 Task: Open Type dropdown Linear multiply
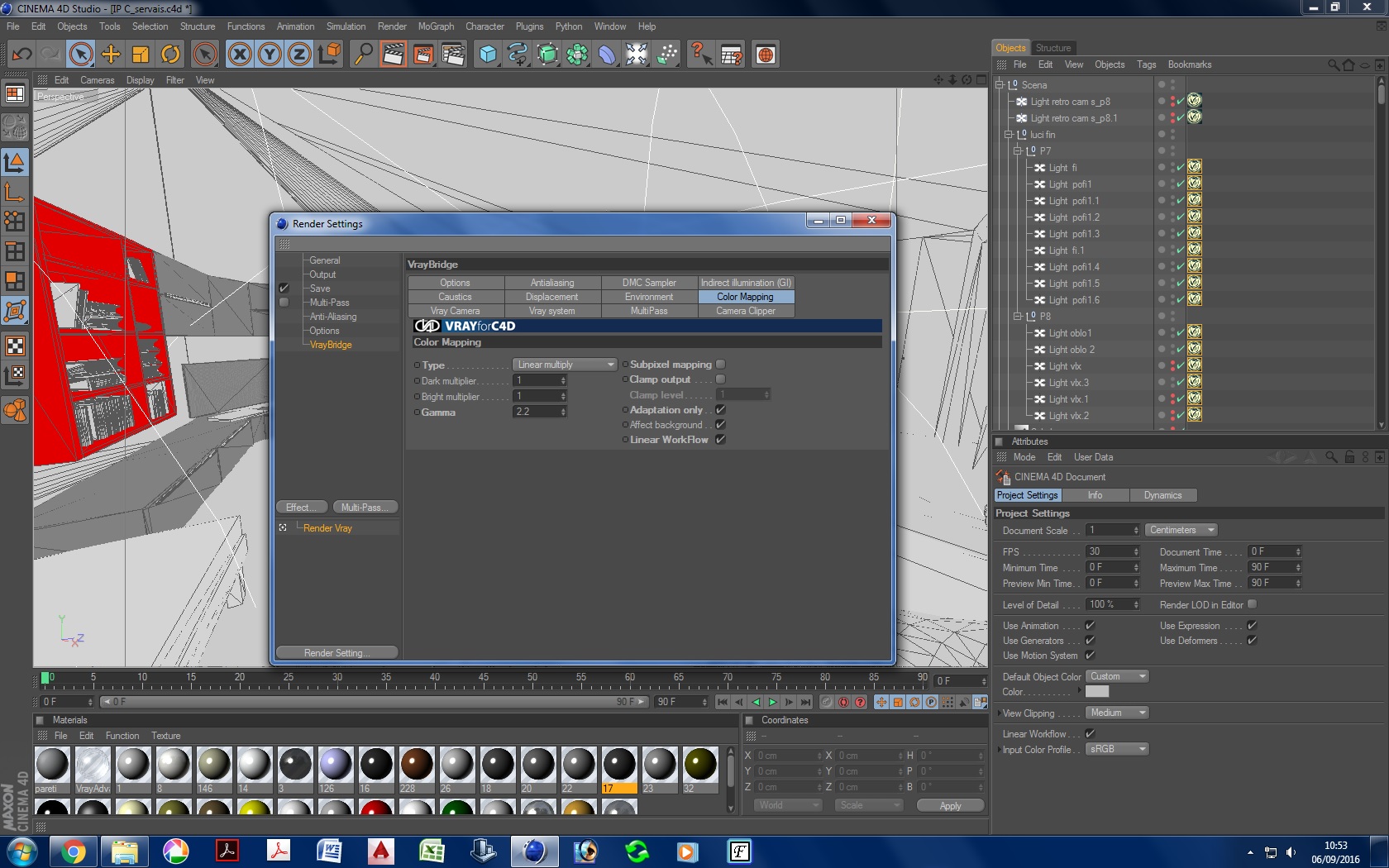point(565,365)
